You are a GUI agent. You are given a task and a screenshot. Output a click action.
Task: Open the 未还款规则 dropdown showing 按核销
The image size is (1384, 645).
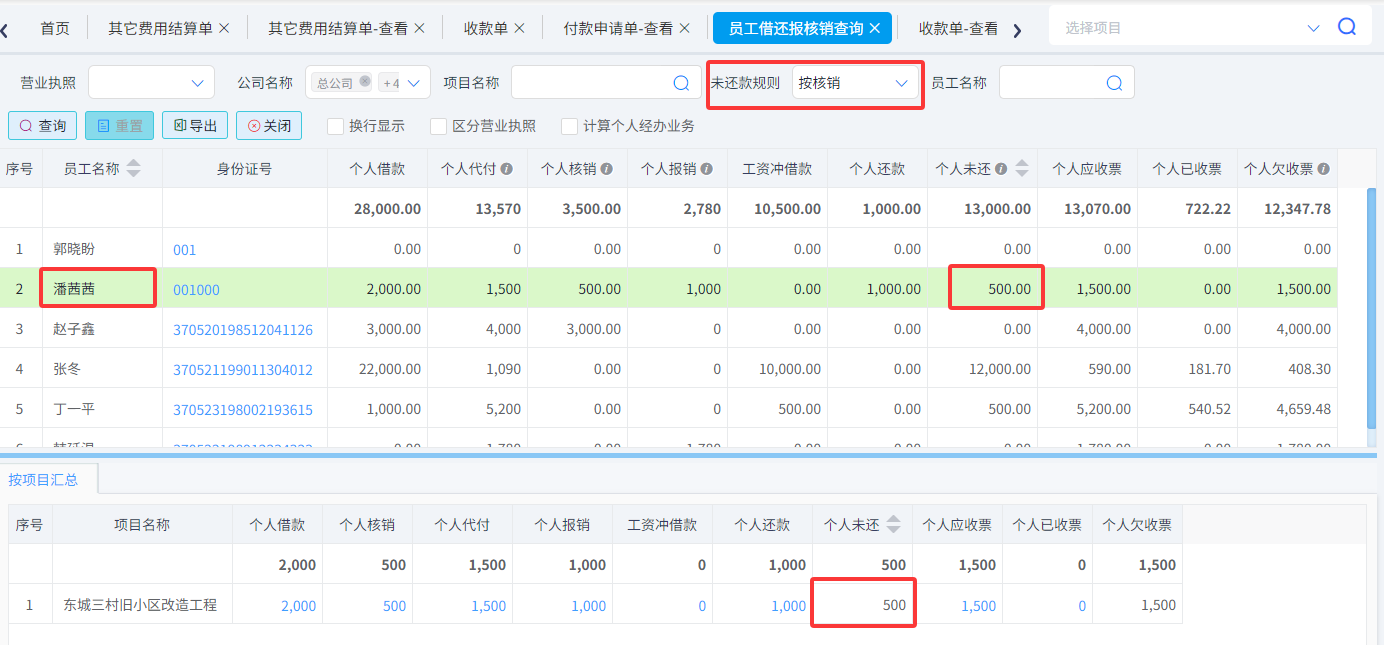point(855,83)
